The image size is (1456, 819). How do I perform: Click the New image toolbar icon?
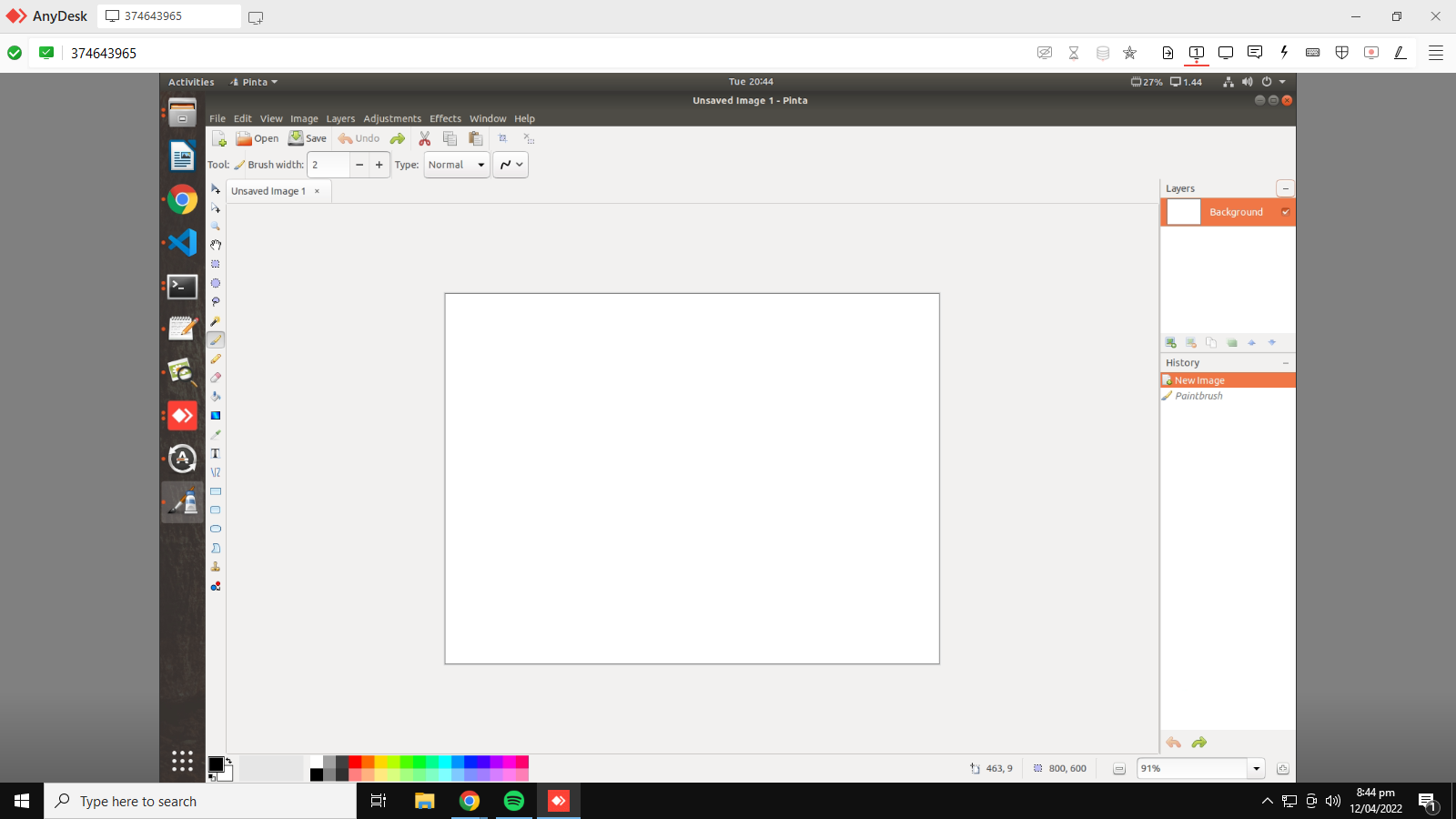coord(219,138)
